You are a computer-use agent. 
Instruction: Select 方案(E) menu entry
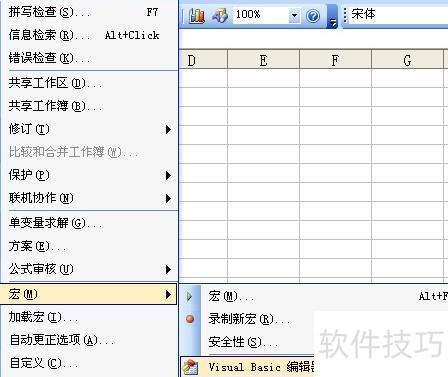click(89, 246)
